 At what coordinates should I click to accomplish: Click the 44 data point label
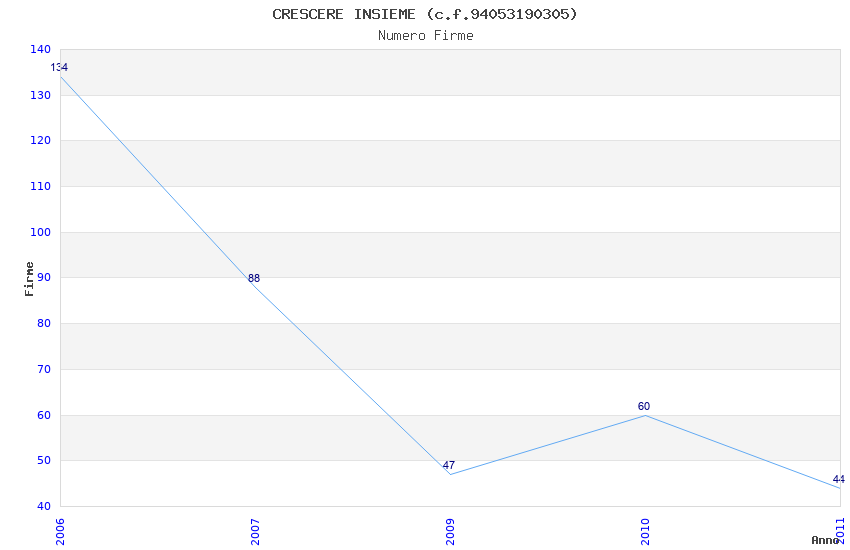point(838,479)
